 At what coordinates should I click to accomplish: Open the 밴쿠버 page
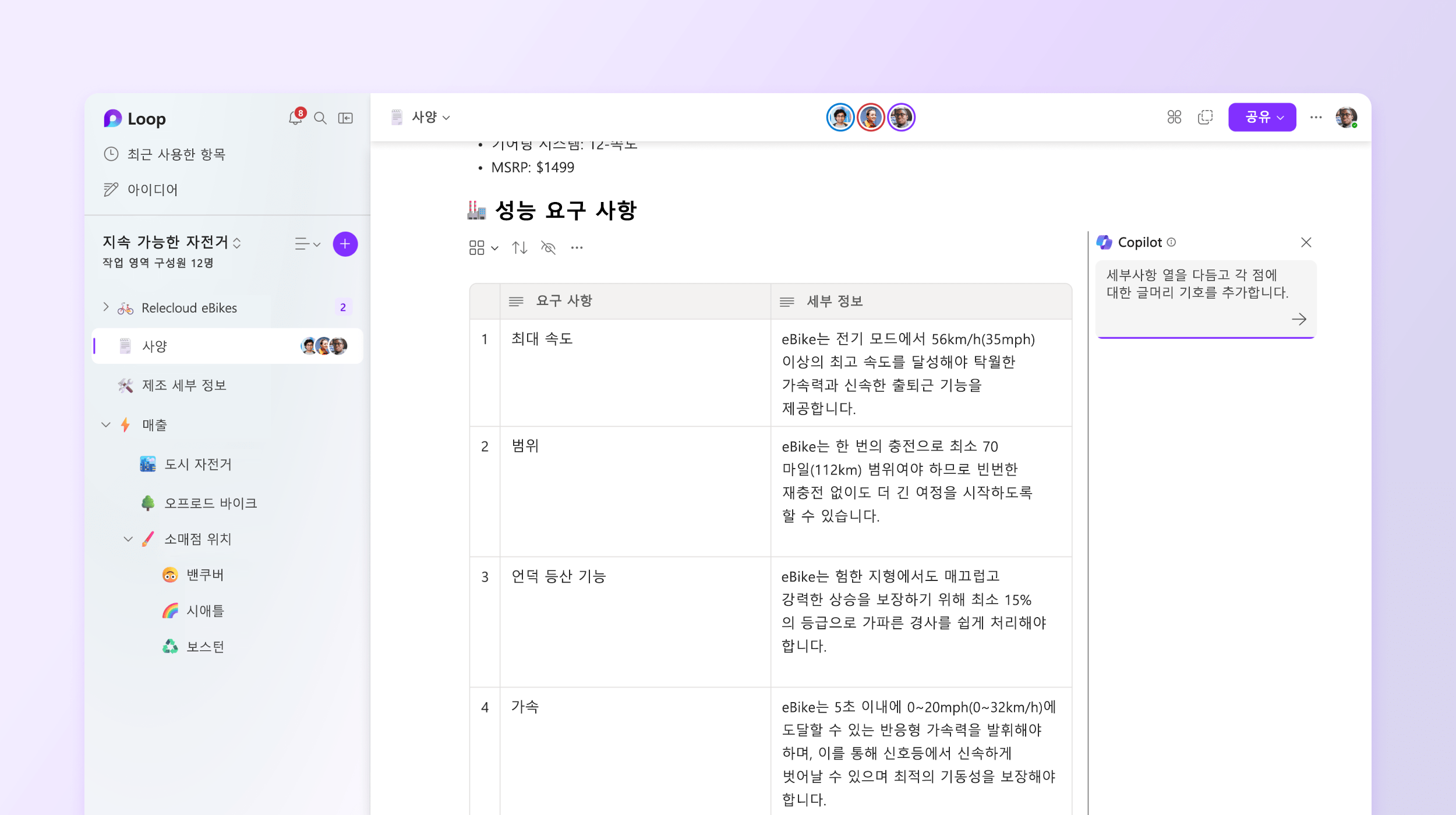point(205,575)
